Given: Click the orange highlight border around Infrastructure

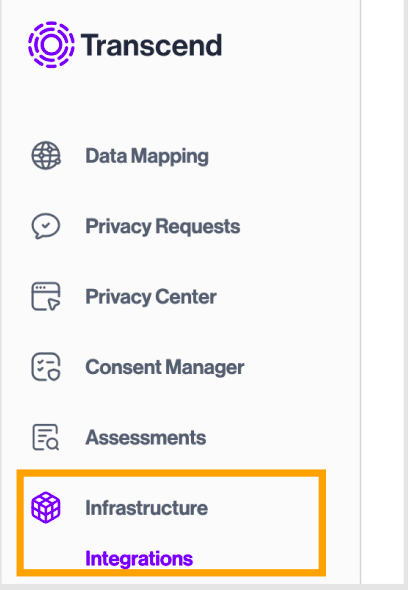Looking at the screenshot, I should click(x=171, y=473).
